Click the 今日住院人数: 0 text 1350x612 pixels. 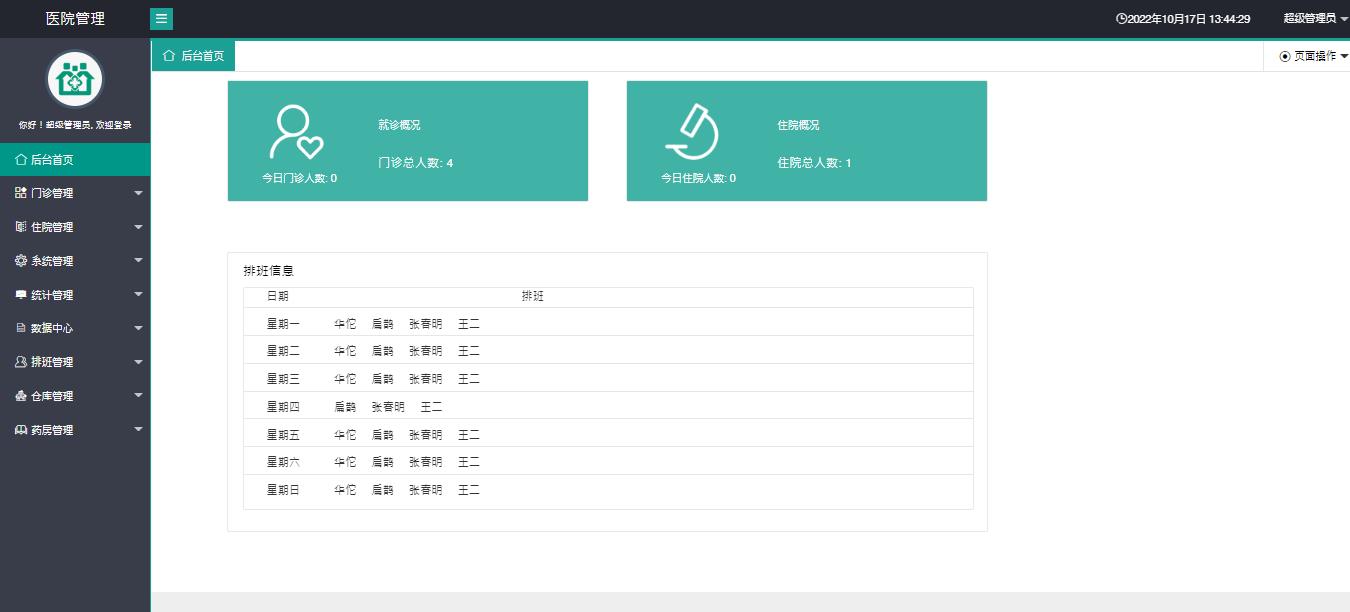pyautogui.click(x=698, y=178)
